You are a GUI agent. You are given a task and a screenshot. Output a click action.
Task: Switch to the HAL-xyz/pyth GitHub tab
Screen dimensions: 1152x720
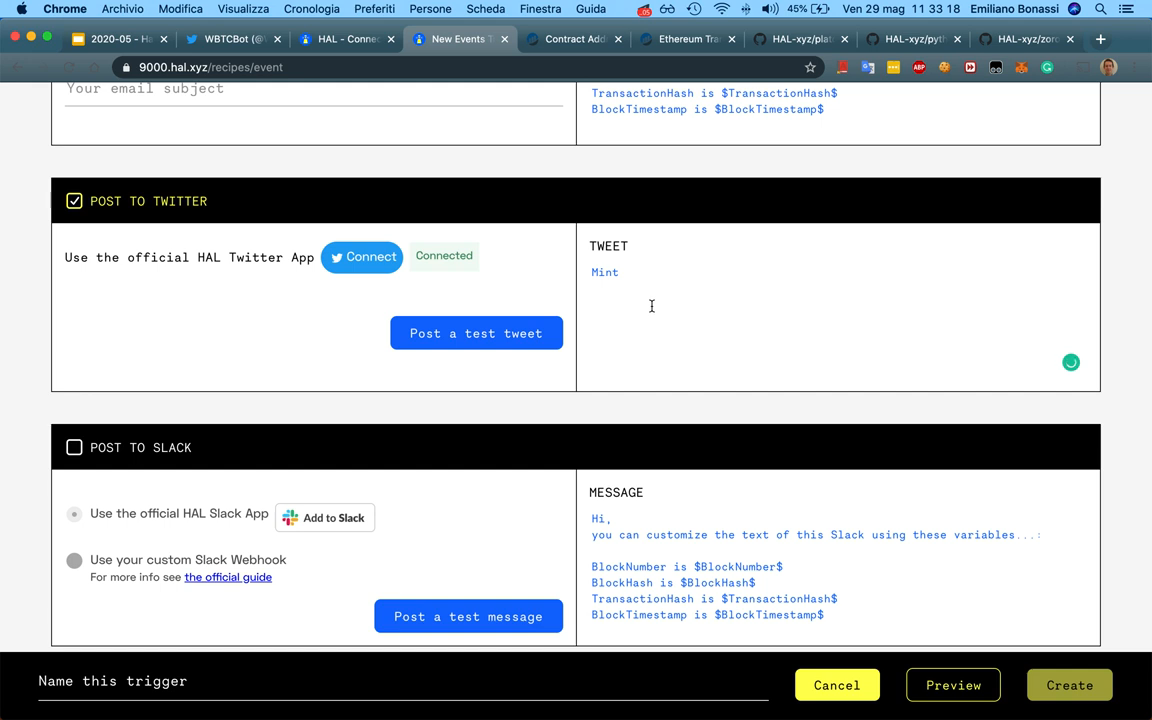(915, 39)
